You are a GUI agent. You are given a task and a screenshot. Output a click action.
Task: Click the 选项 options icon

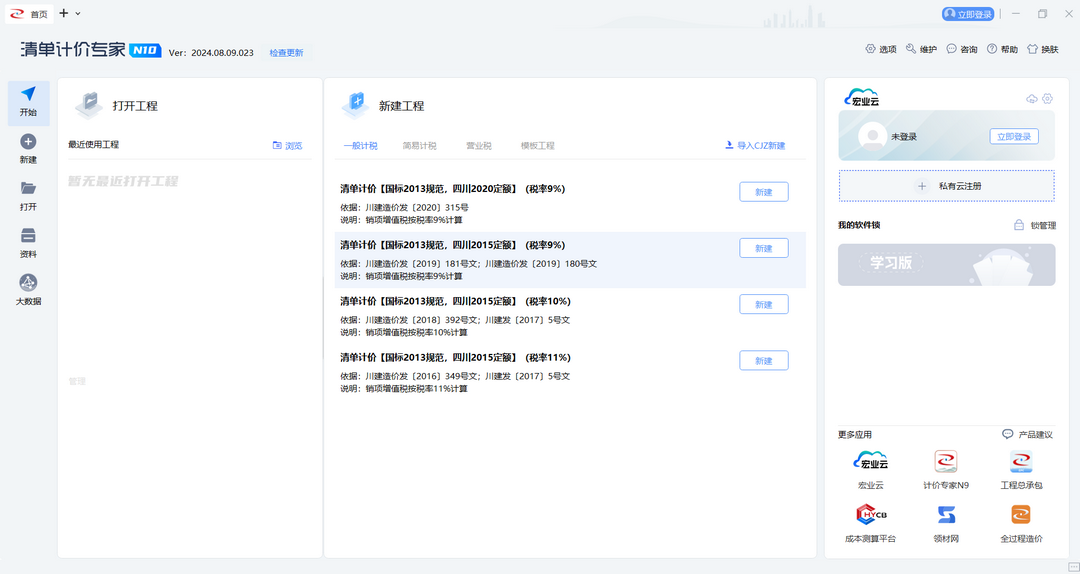[x=871, y=49]
